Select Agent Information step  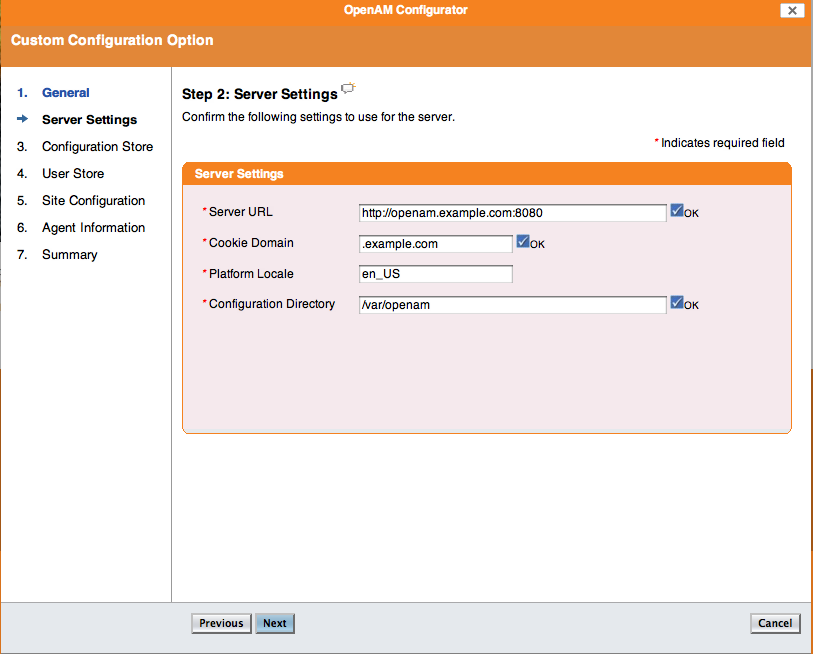tap(93, 228)
